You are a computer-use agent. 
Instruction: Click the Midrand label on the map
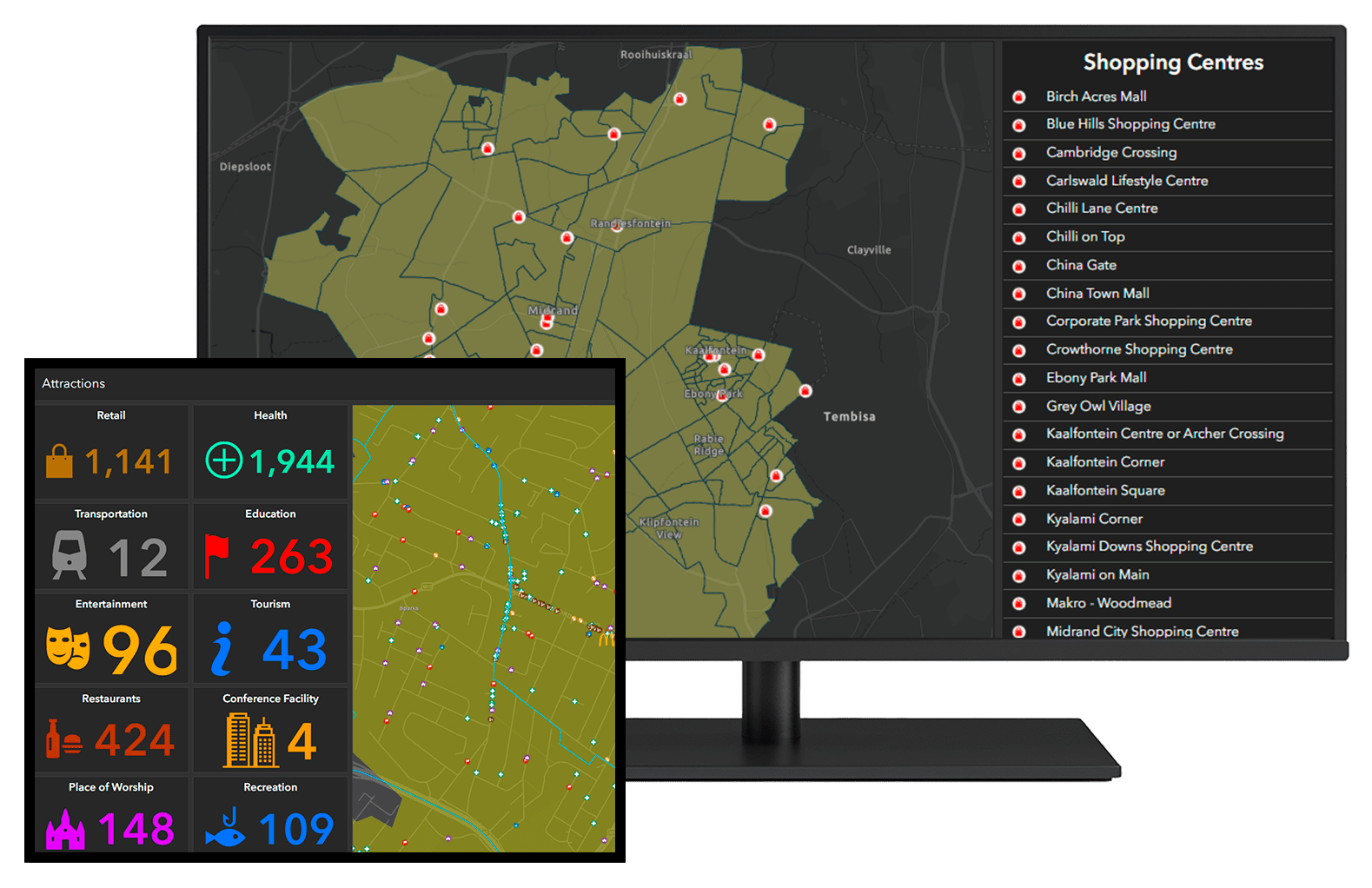click(x=553, y=310)
